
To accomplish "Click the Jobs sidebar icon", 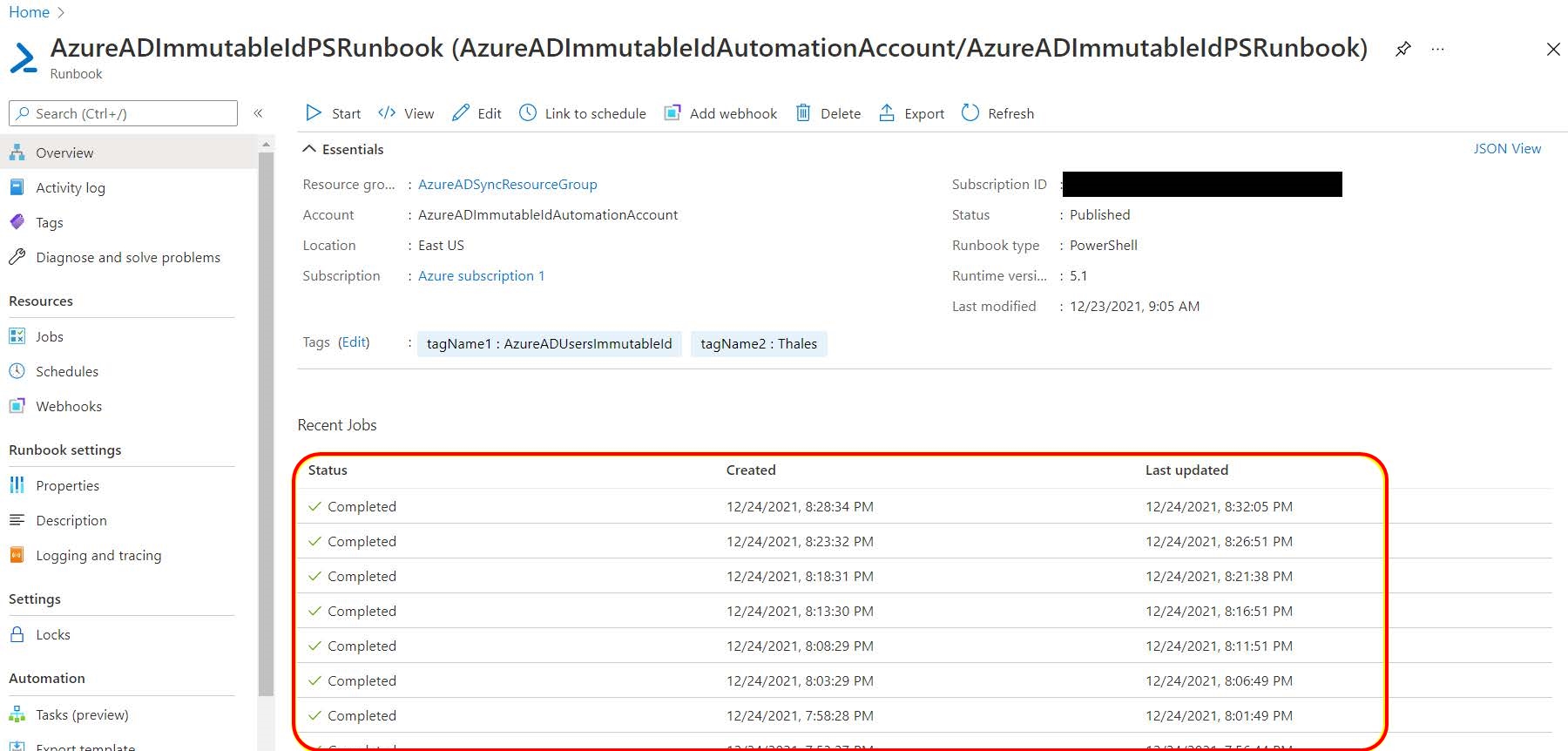I will coord(17,336).
